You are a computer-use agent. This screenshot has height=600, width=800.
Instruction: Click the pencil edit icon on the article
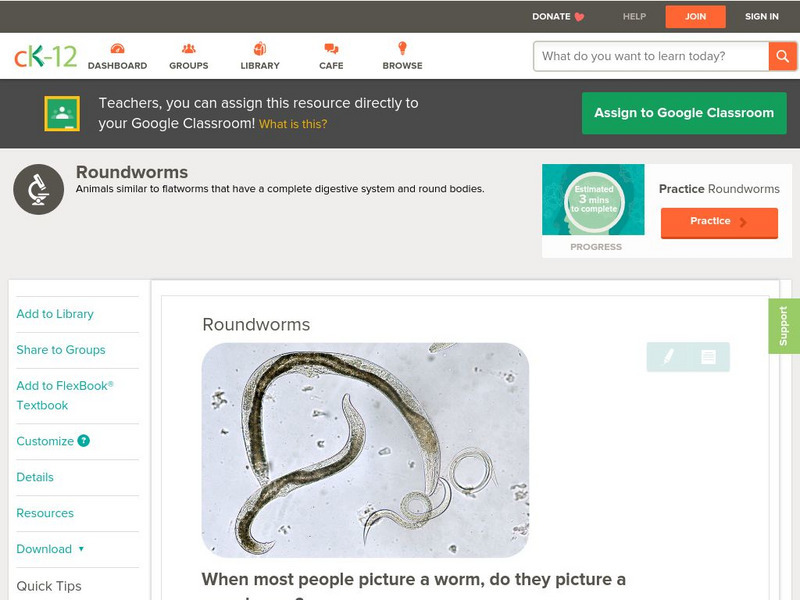point(670,358)
